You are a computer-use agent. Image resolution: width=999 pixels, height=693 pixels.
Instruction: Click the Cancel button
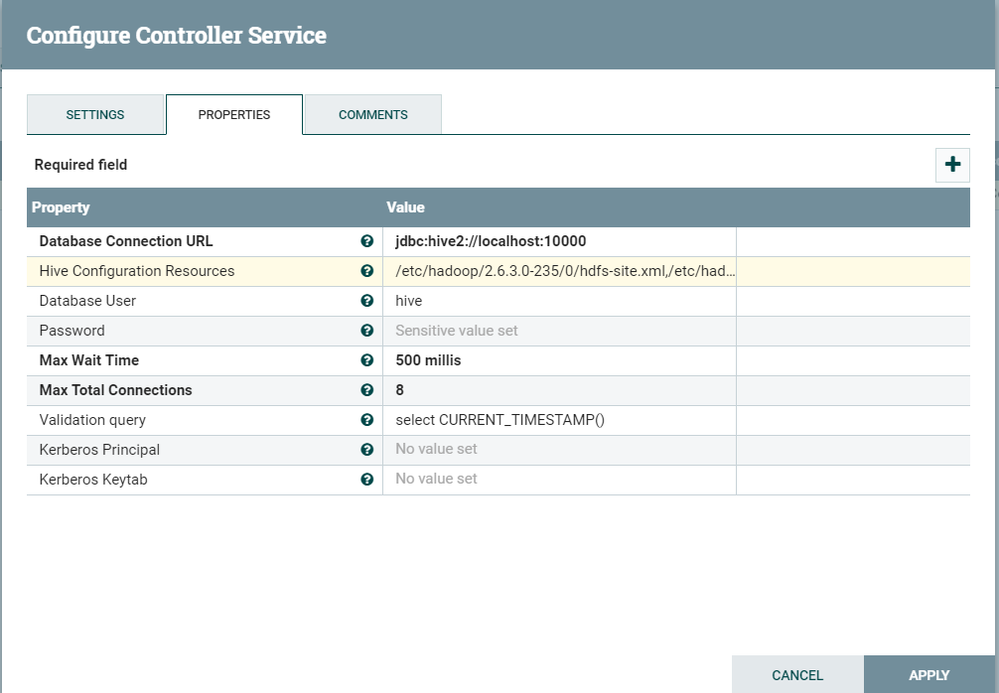[797, 675]
